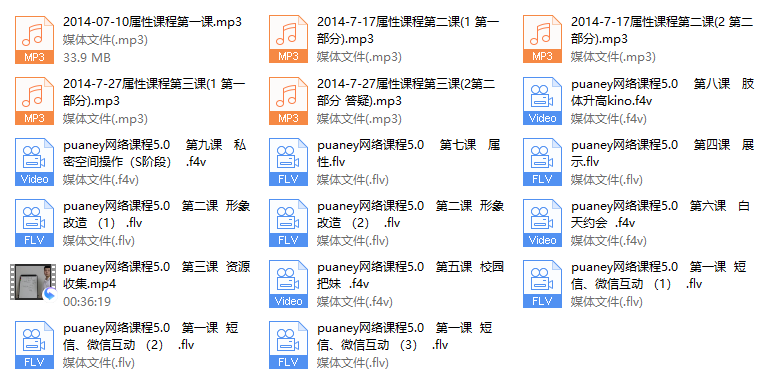Select filename text 第八课 肢体升高kino.f4v

coord(663,93)
